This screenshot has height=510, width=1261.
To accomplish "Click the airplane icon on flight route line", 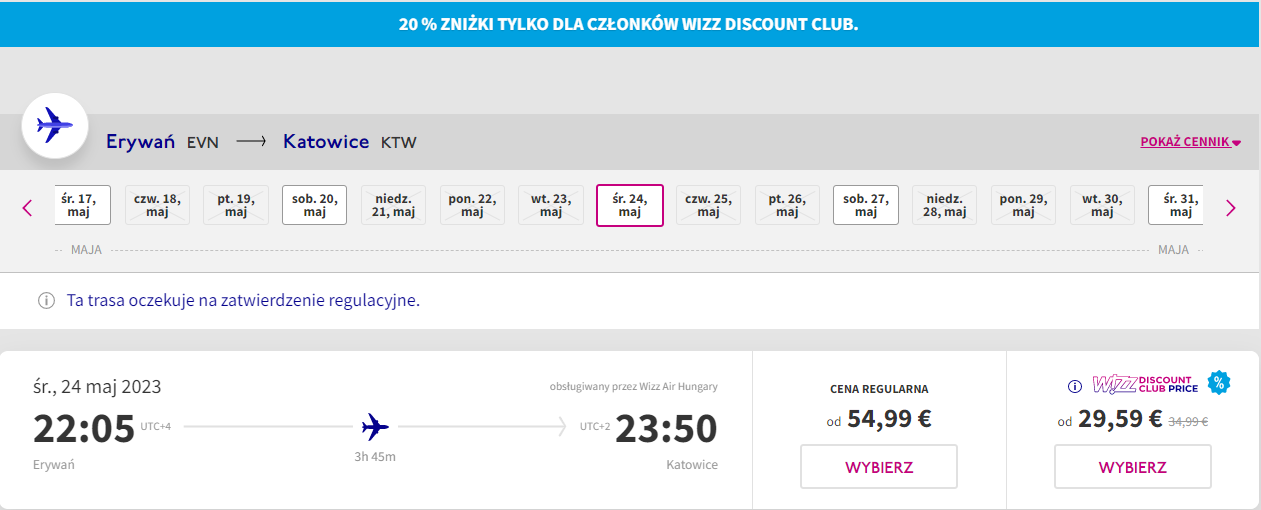I will 375,428.
